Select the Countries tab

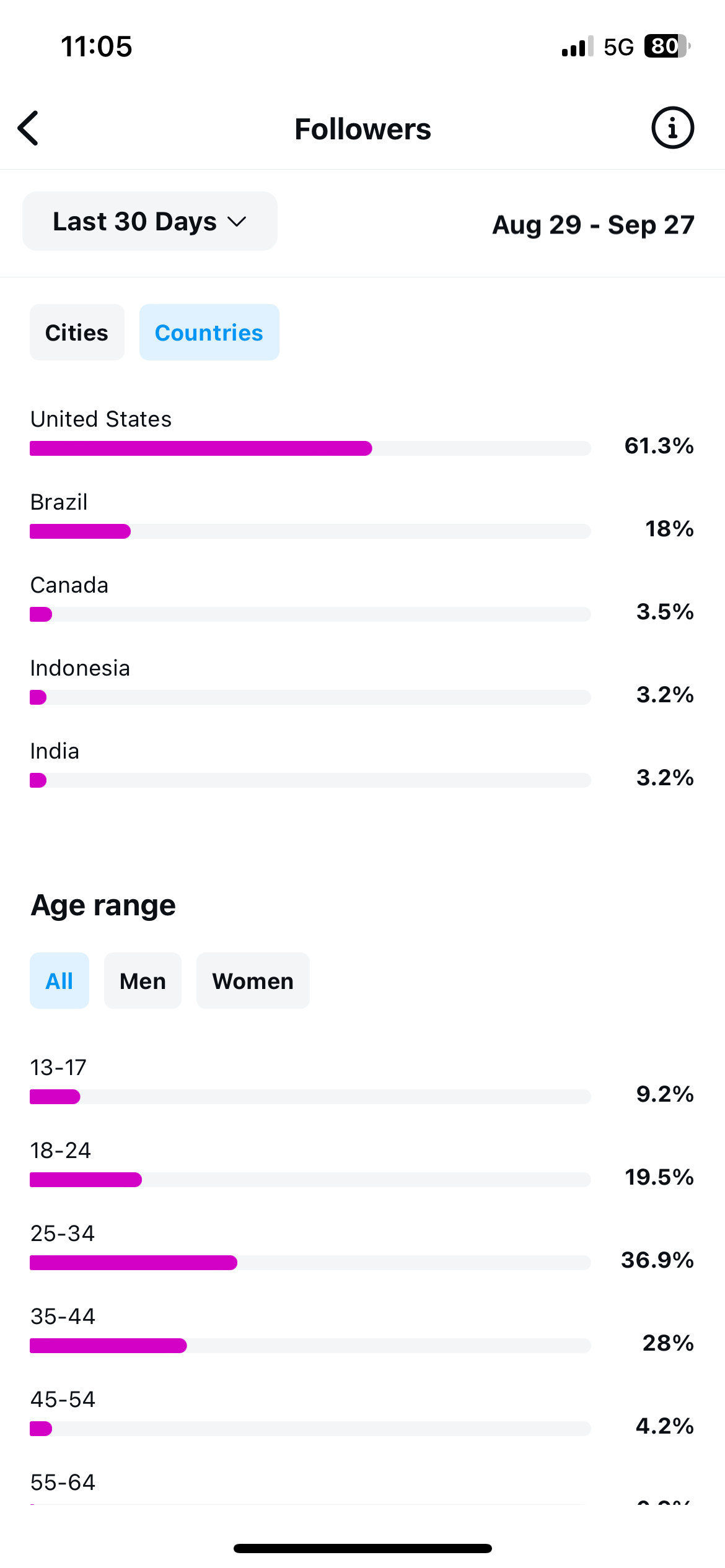coord(209,333)
